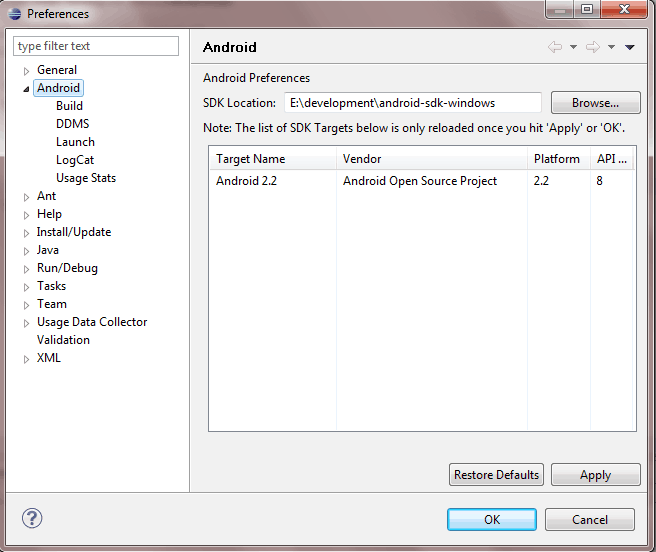Image resolution: width=656 pixels, height=552 pixels.
Task: Click the SDK Location path field
Action: (x=413, y=103)
